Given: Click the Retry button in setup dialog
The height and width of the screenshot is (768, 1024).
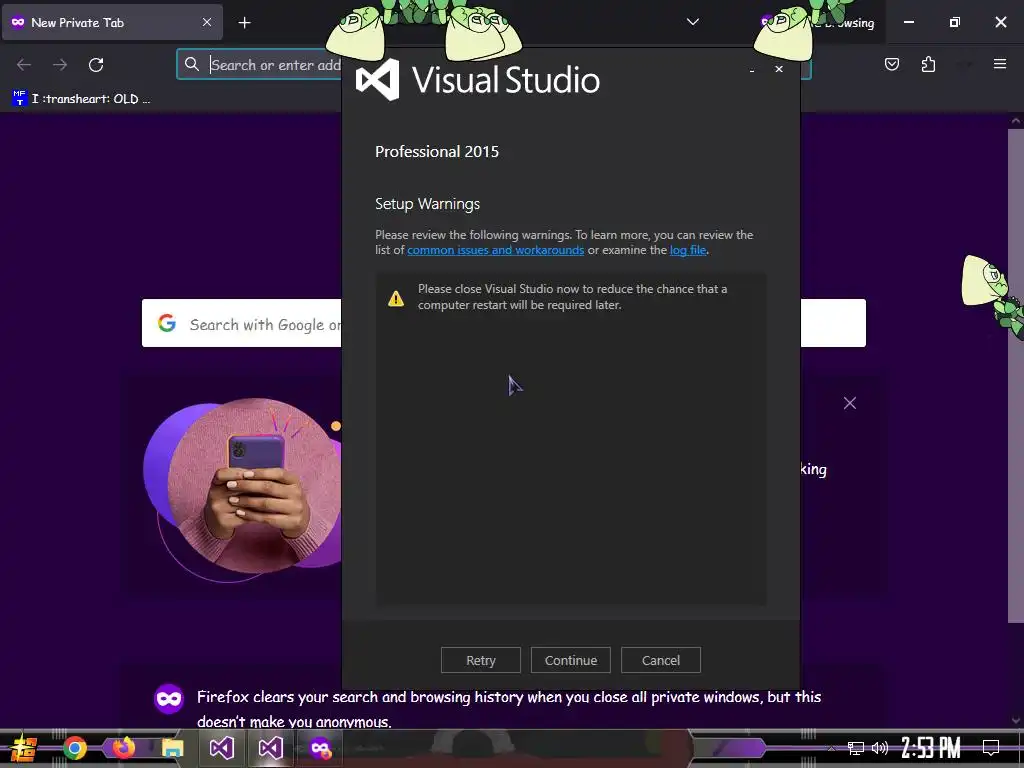Looking at the screenshot, I should click(x=481, y=660).
